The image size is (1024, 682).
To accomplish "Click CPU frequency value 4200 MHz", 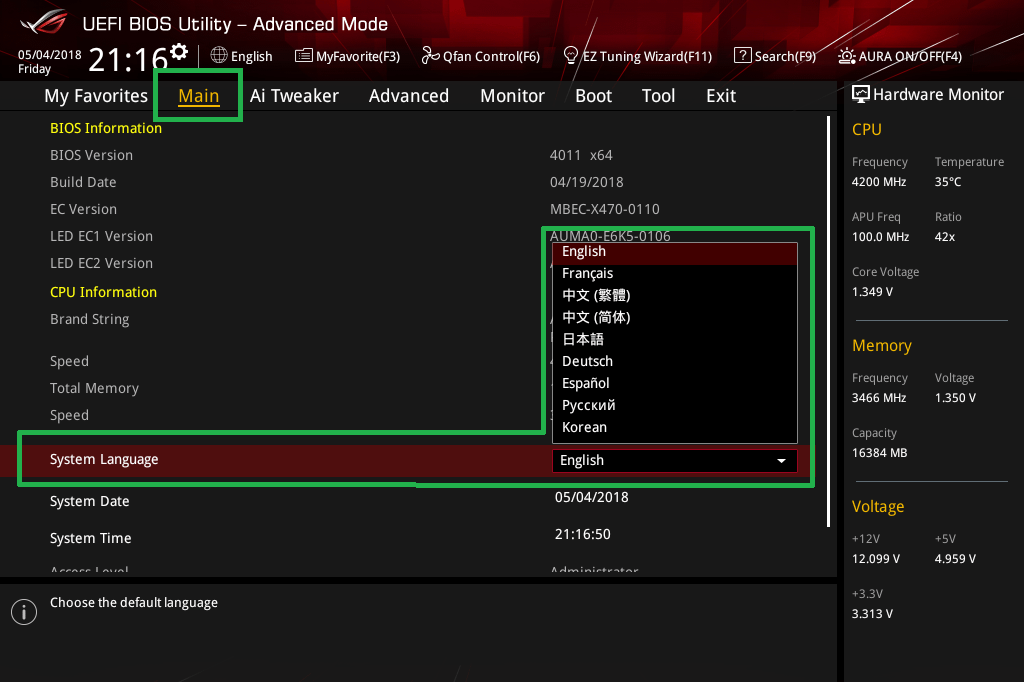I will click(x=879, y=182).
